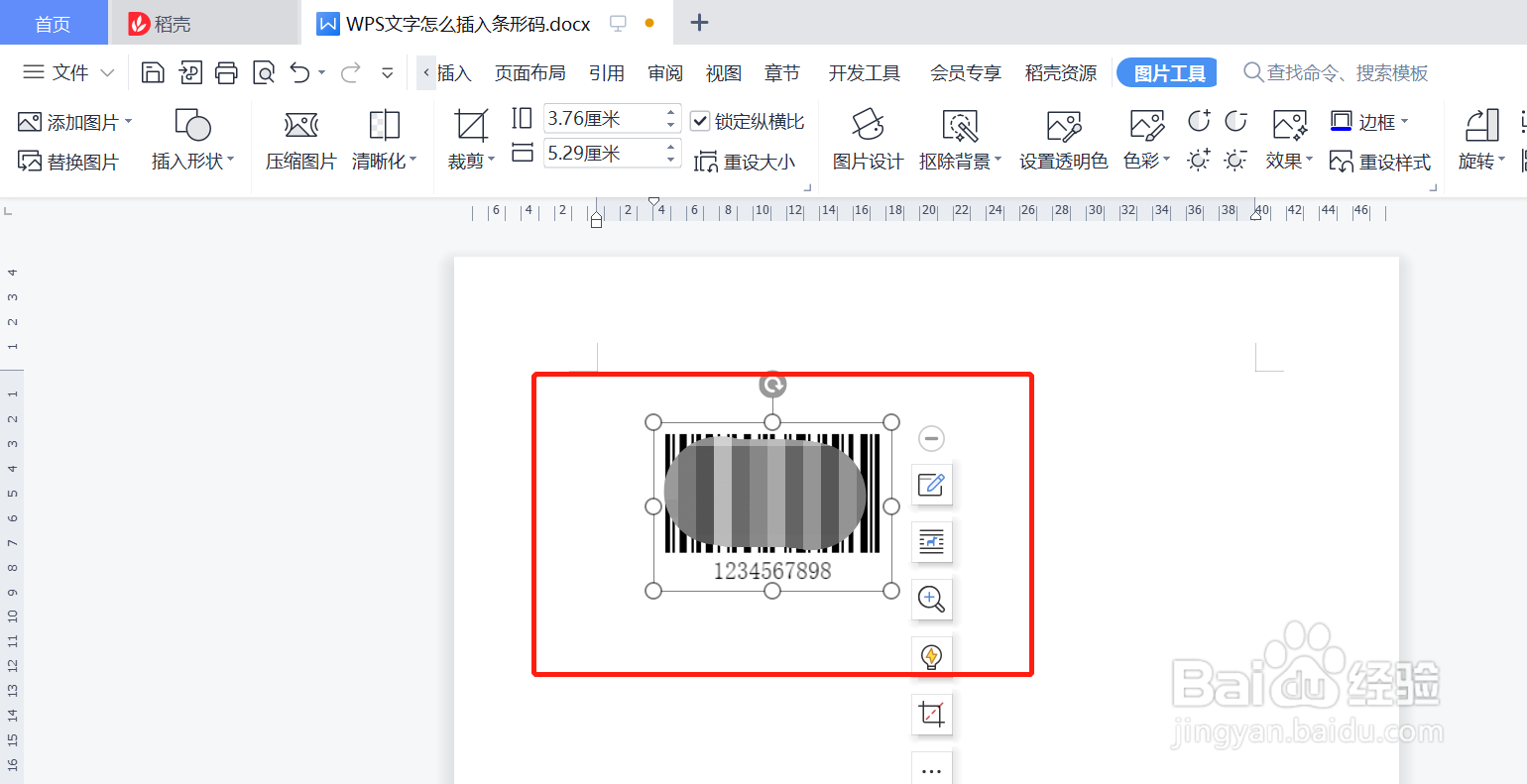The height and width of the screenshot is (784, 1527).
Task: Click the floating magnifier zoom icon
Action: (931, 599)
